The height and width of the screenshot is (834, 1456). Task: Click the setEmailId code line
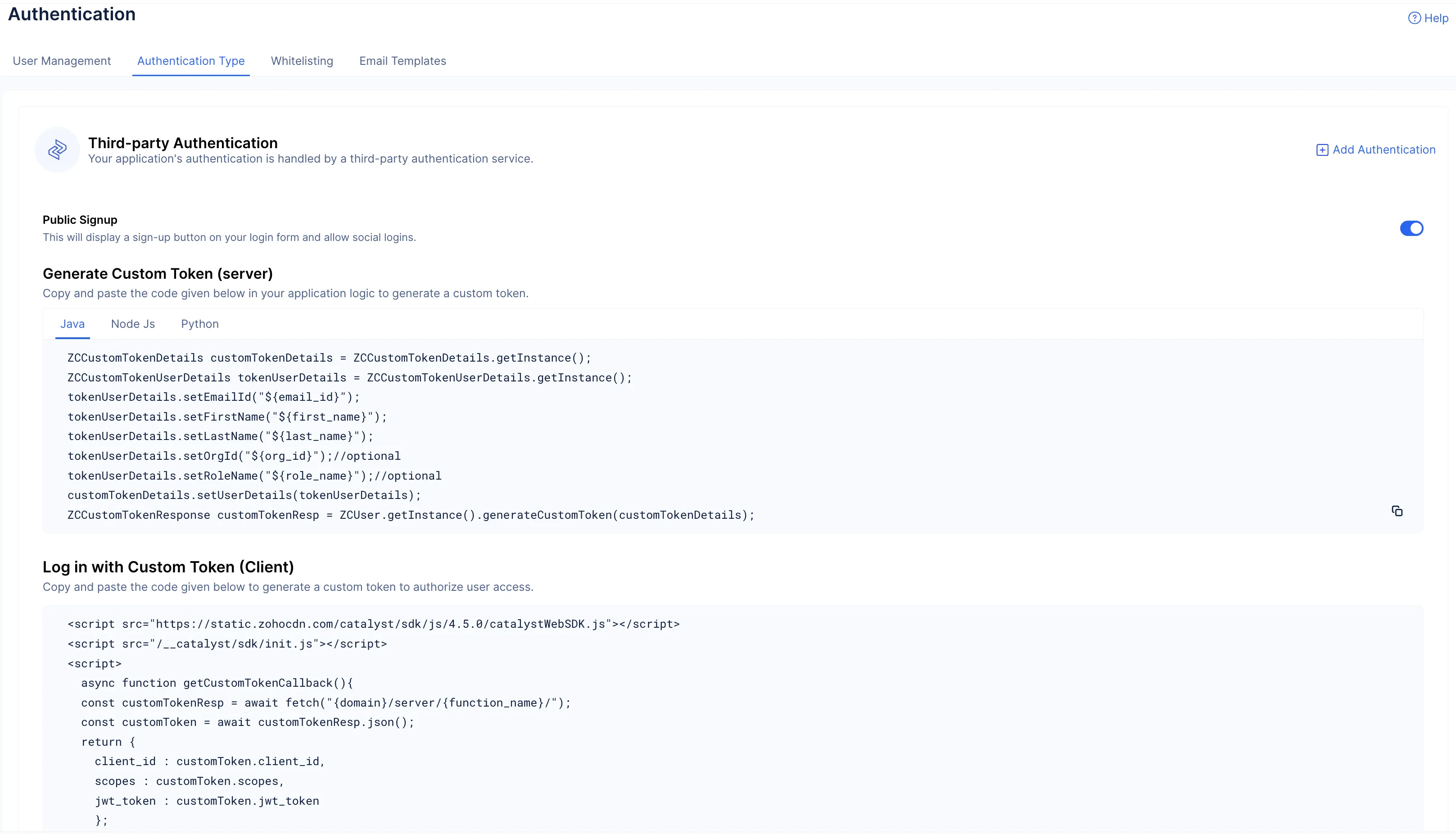[213, 397]
